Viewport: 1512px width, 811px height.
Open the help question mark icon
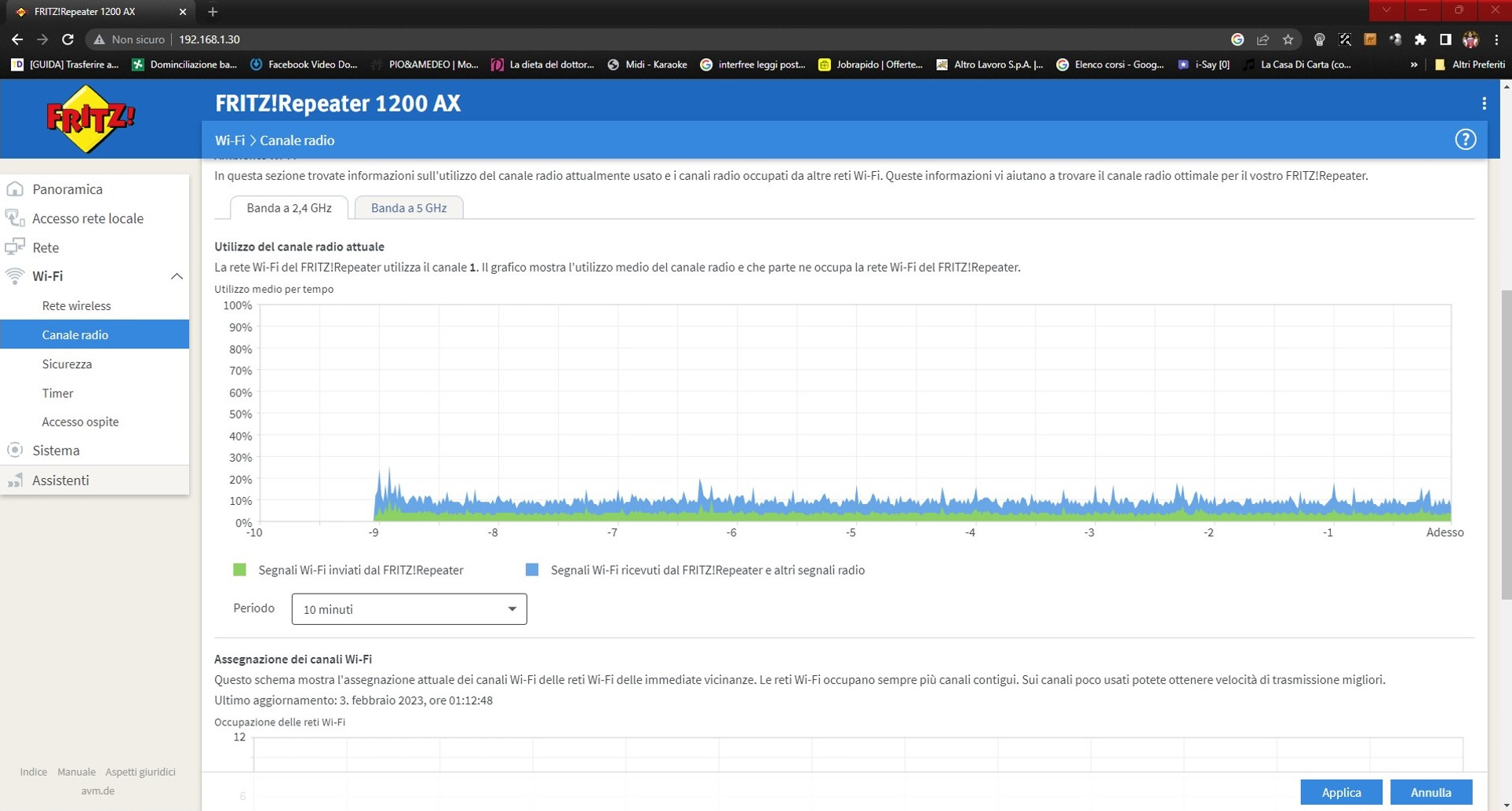click(x=1465, y=140)
